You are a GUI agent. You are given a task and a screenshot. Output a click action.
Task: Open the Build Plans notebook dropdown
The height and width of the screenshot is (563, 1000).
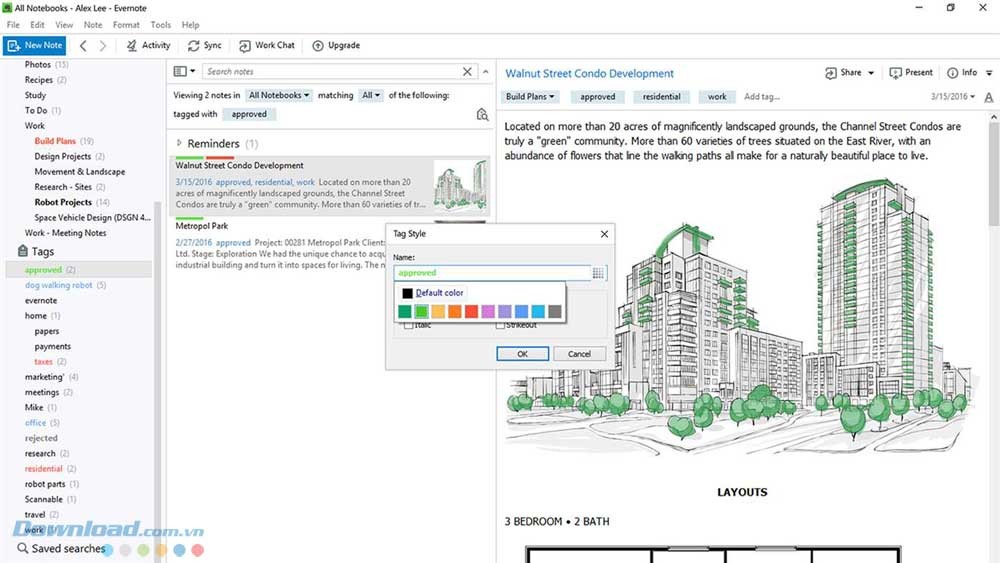(531, 97)
